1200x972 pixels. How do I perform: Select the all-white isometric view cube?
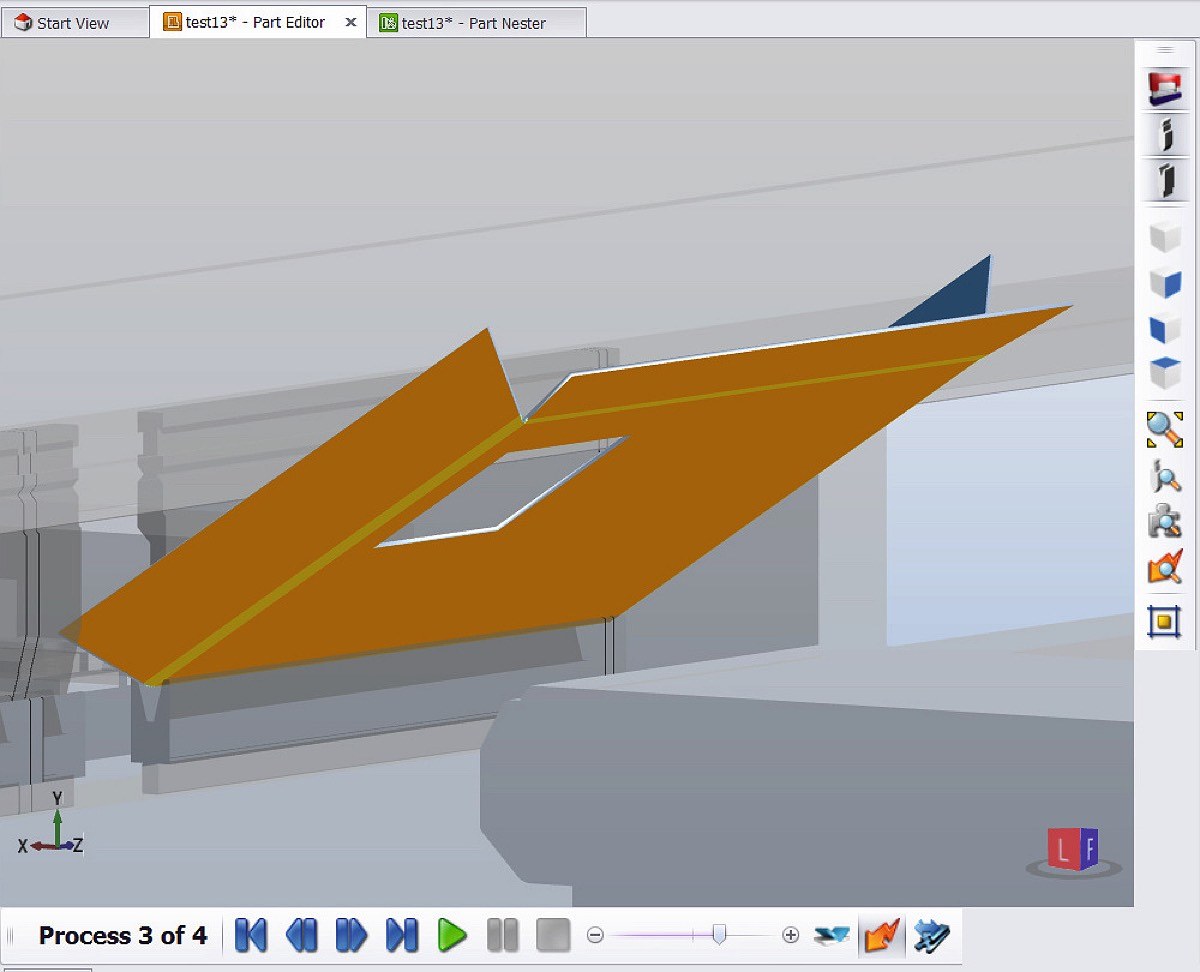1164,238
